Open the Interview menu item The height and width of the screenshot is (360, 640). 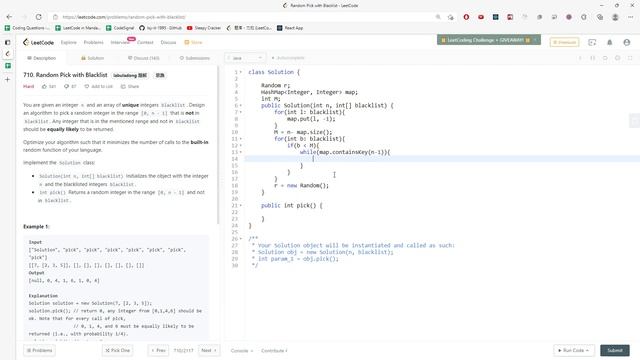tap(120, 42)
